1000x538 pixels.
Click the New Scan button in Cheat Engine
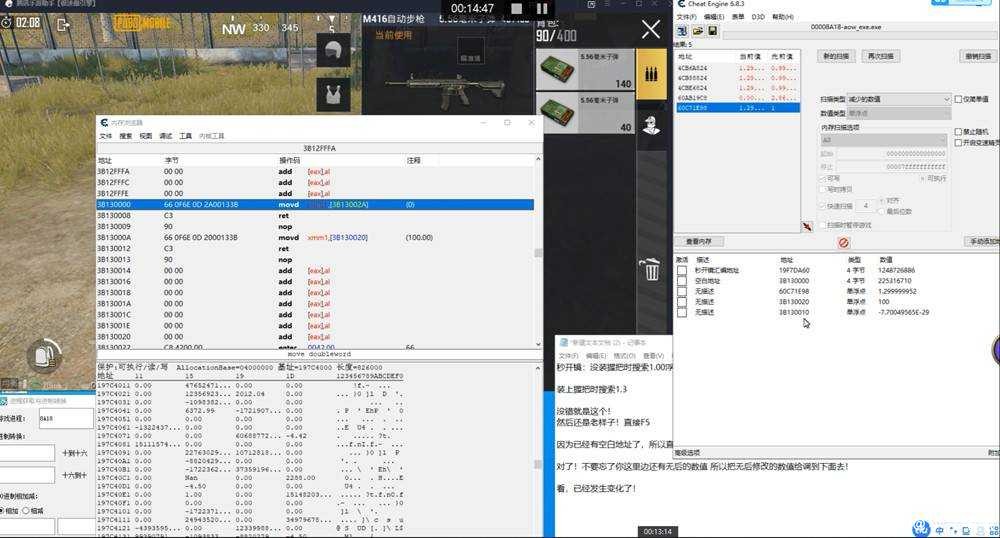pos(835,56)
